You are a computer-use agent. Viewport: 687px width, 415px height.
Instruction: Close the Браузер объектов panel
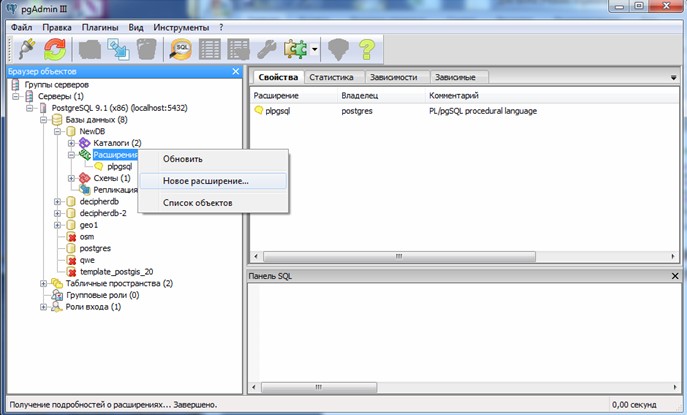(236, 72)
